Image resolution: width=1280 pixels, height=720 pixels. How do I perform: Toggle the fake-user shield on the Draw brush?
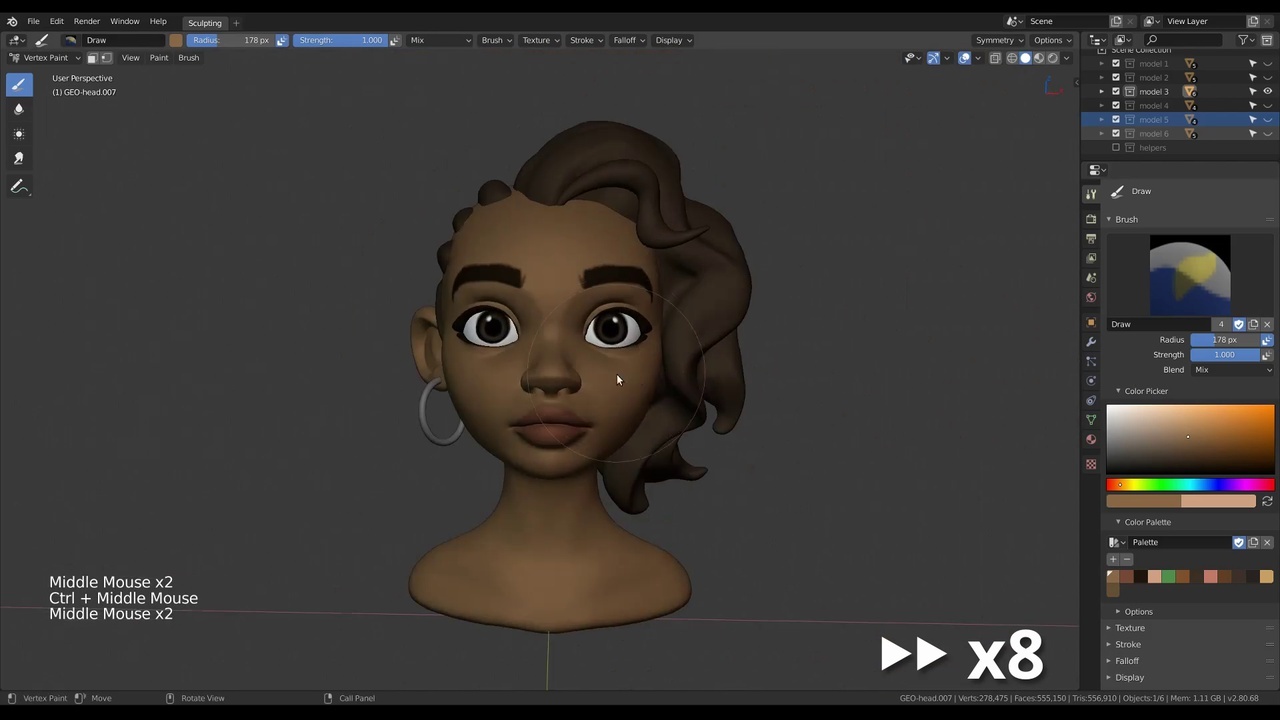click(x=1240, y=324)
